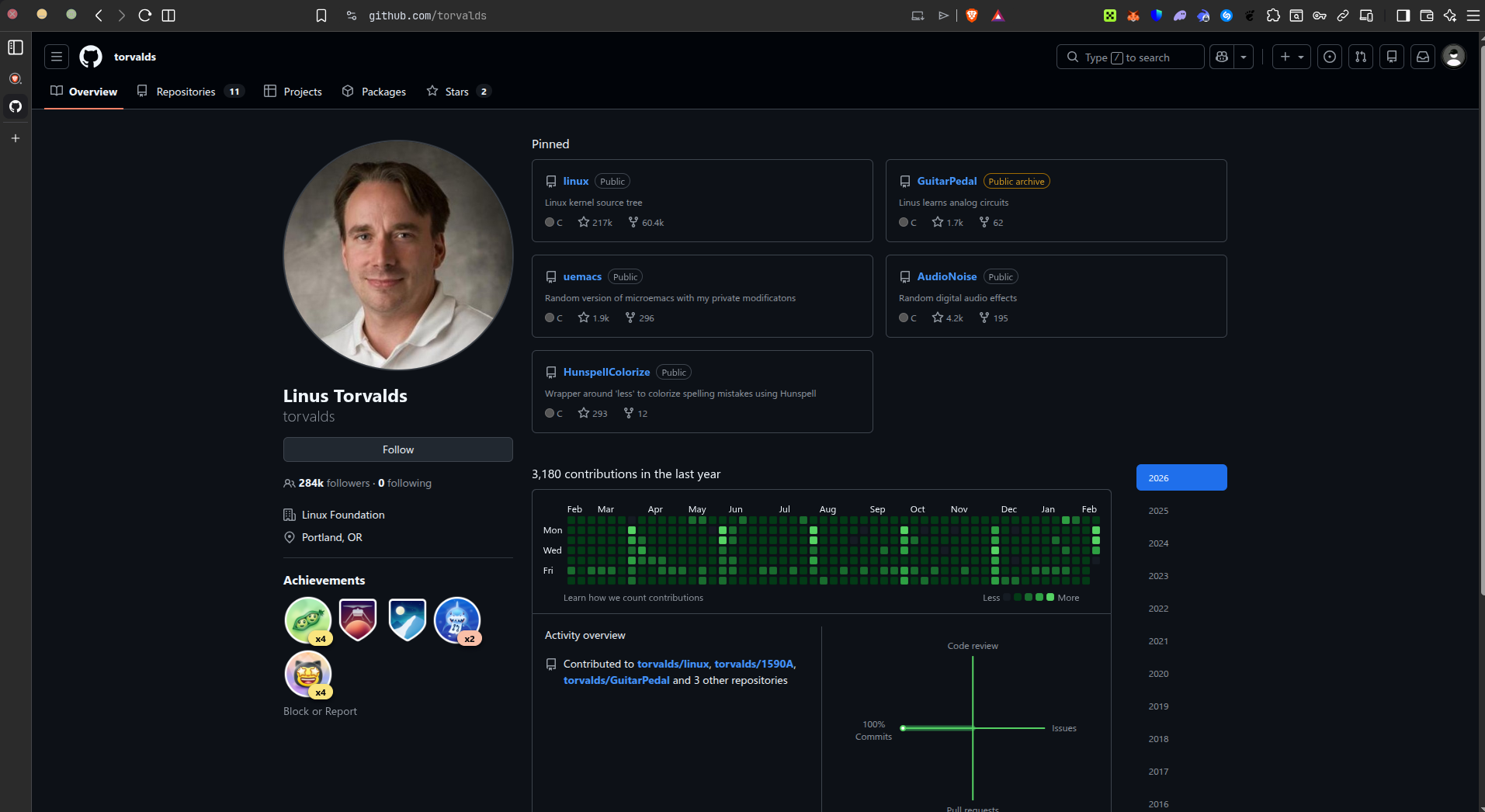Open Brave Shields in the address bar

[973, 15]
